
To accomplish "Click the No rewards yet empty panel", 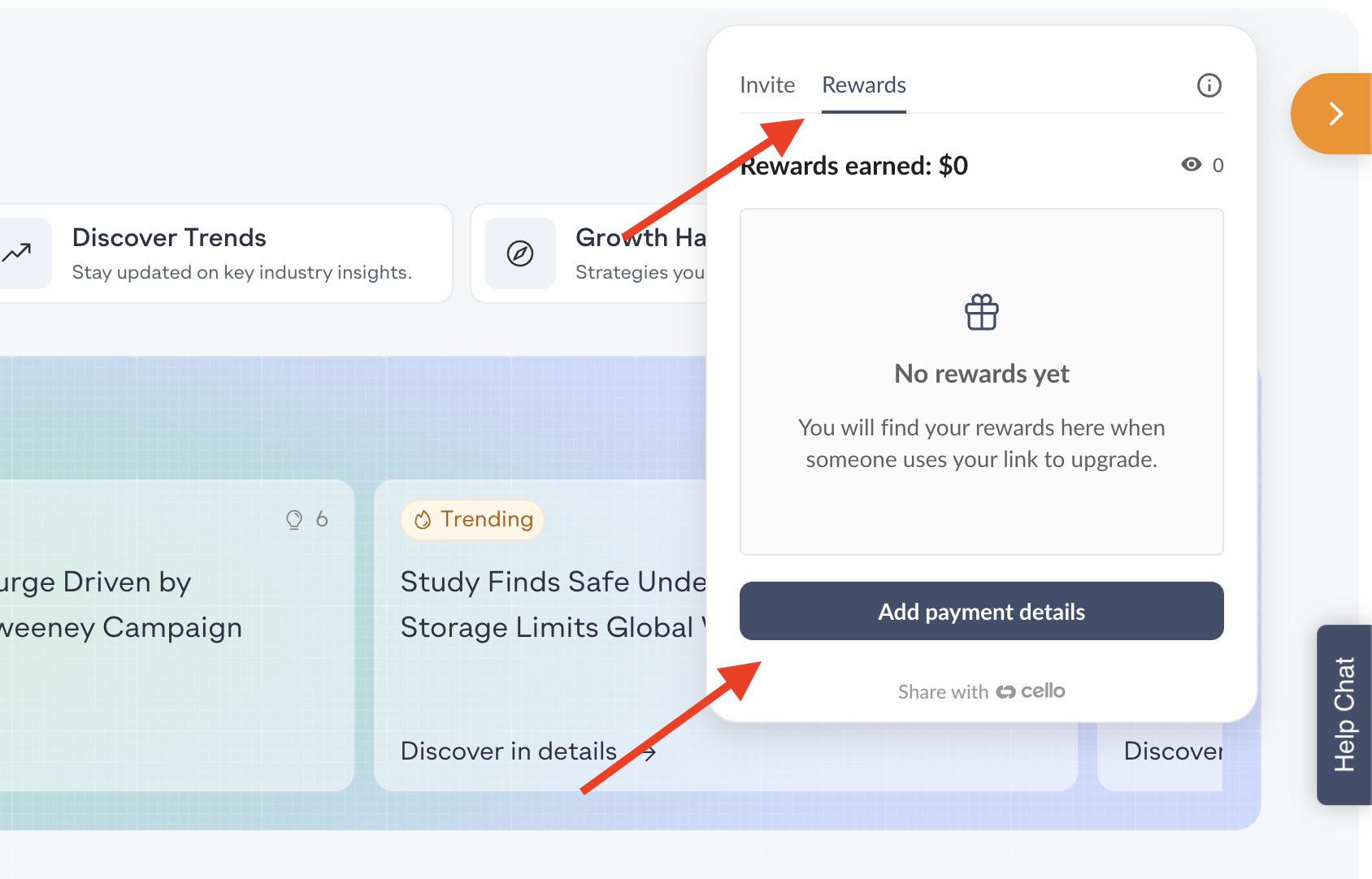I will click(981, 382).
